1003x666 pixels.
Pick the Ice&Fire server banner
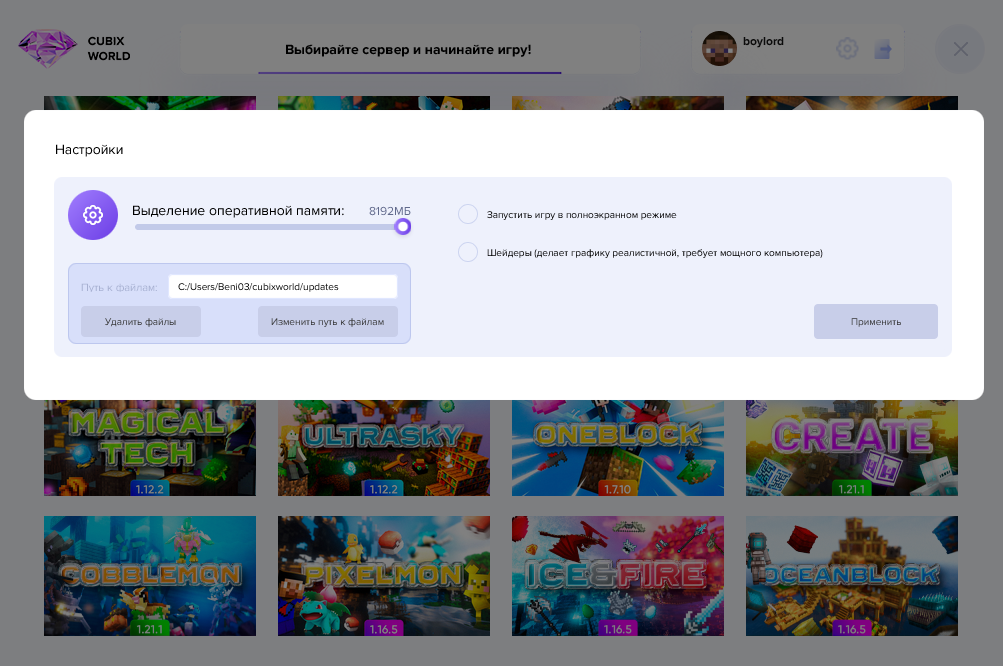click(x=617, y=576)
